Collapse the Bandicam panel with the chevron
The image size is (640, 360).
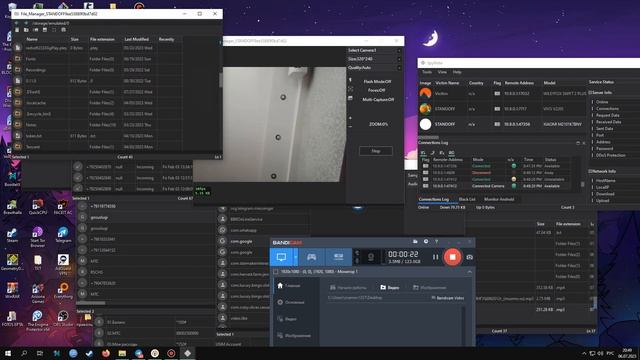pyautogui.click(x=469, y=272)
